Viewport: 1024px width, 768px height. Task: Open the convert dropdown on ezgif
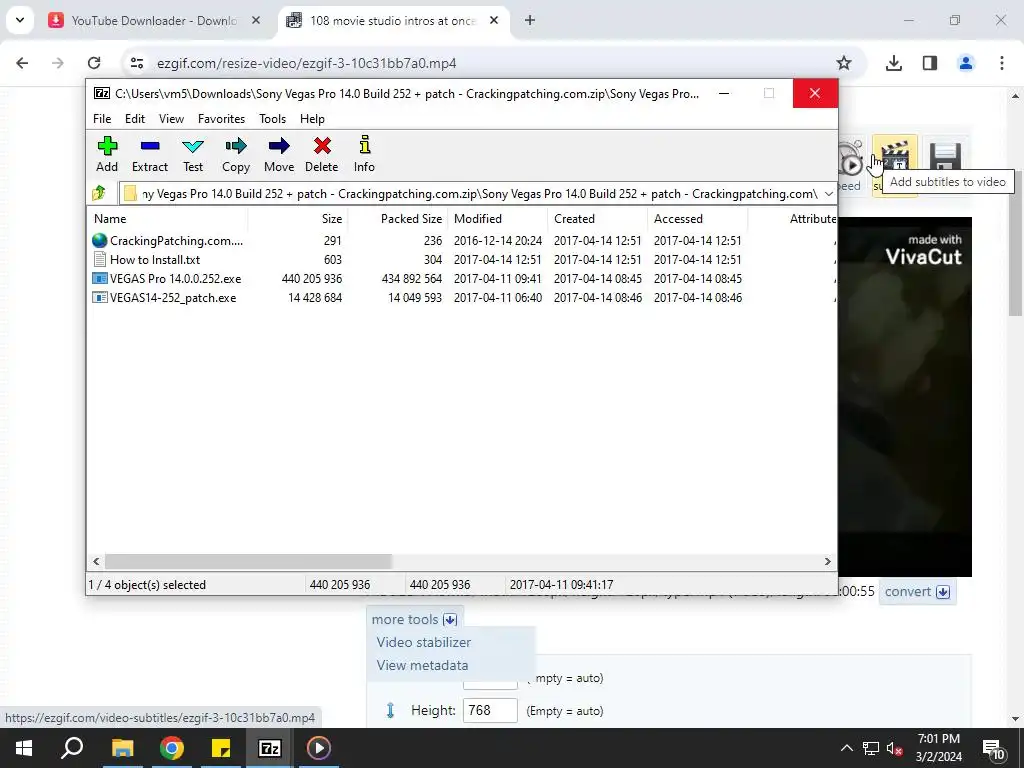[x=917, y=591]
